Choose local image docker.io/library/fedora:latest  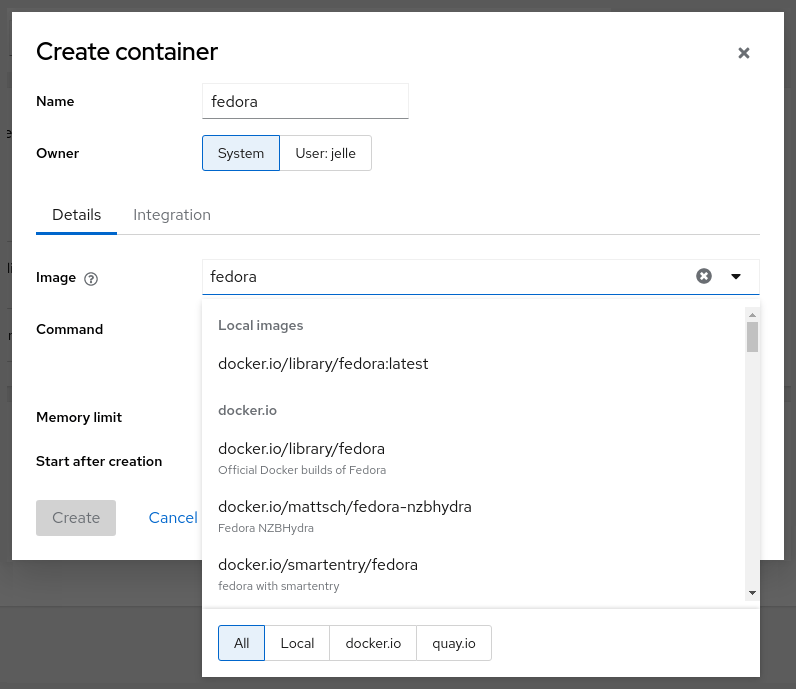tap(323, 364)
